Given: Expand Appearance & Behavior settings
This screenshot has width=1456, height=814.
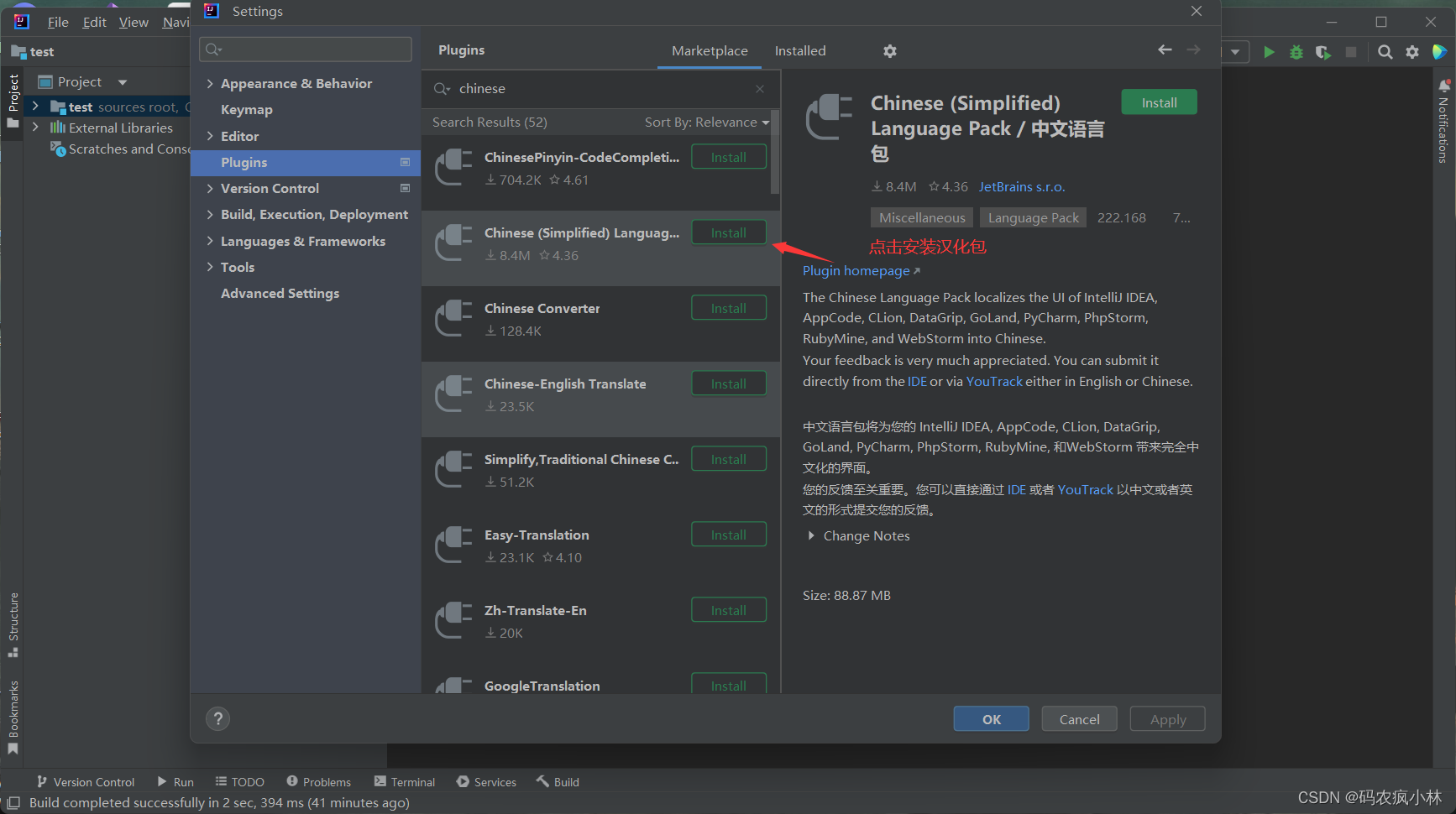Looking at the screenshot, I should (x=210, y=84).
